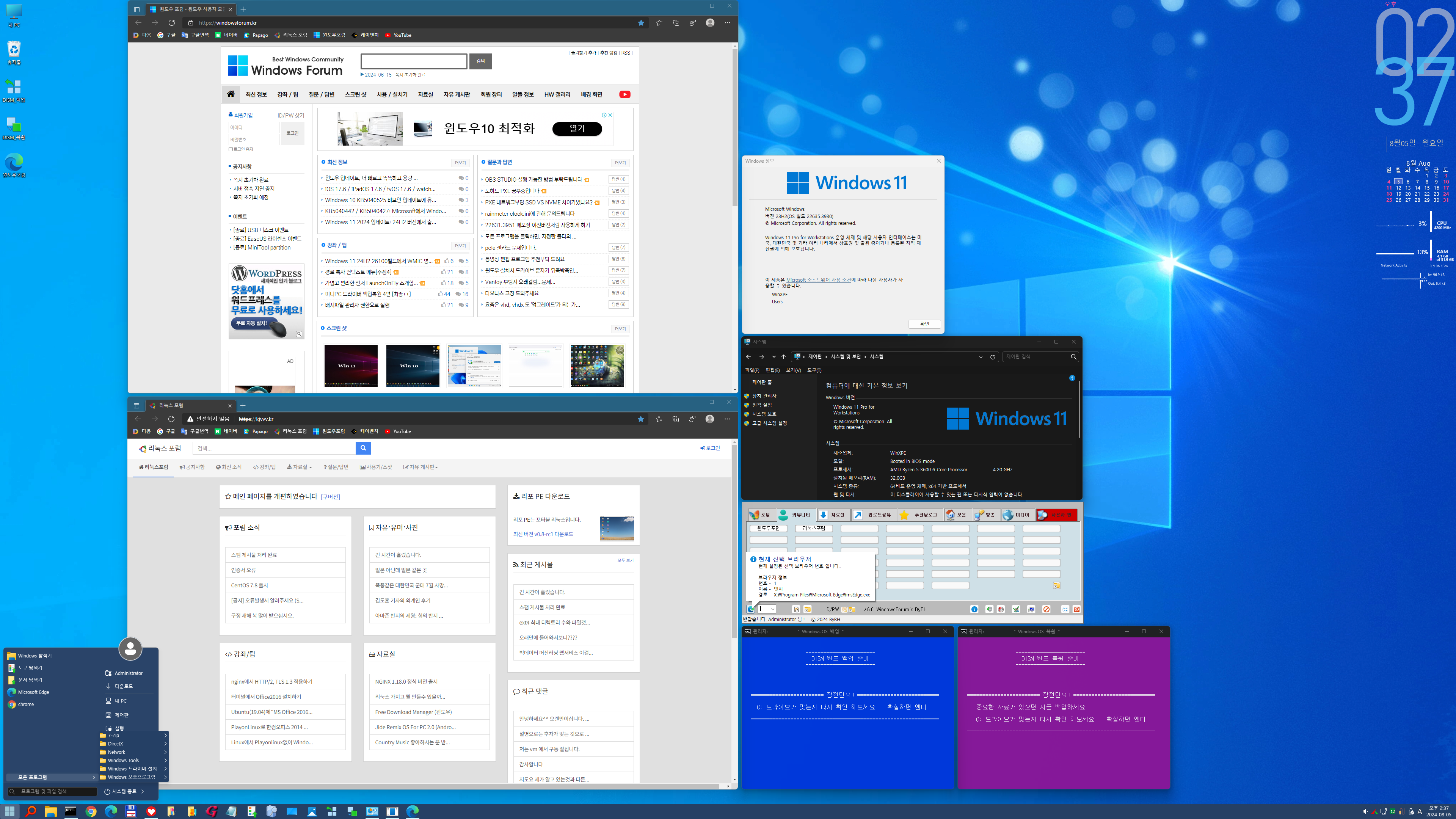Image resolution: width=1456 pixels, height=819 pixels.
Task: Click the home icon in Windows Forum navigation
Action: 231,94
